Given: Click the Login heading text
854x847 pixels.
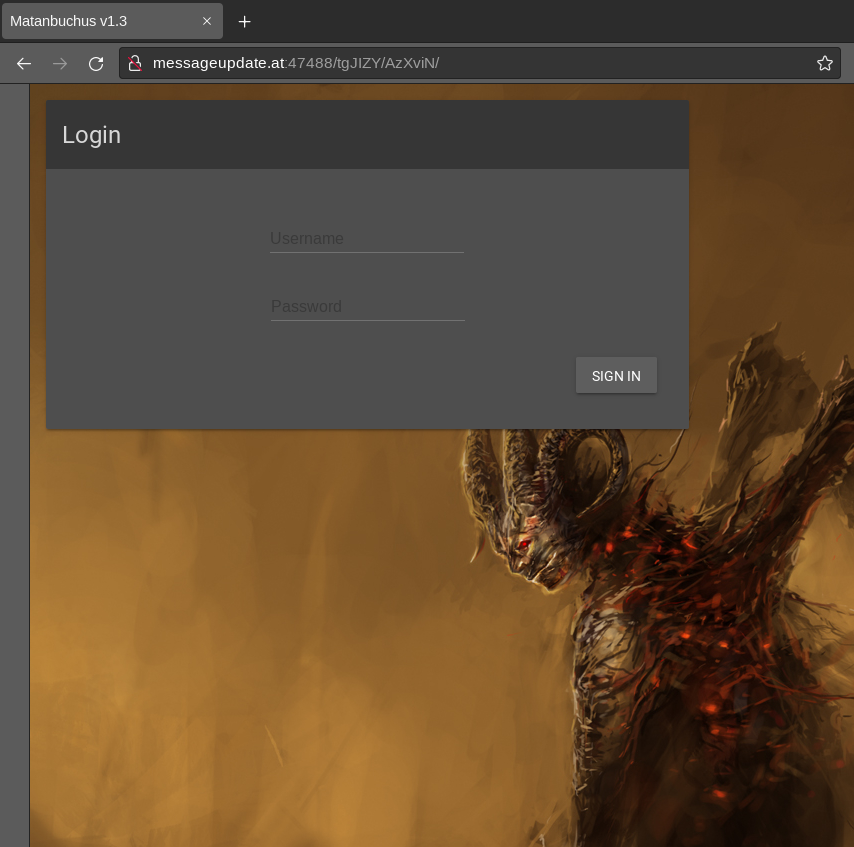Looking at the screenshot, I should [x=92, y=135].
